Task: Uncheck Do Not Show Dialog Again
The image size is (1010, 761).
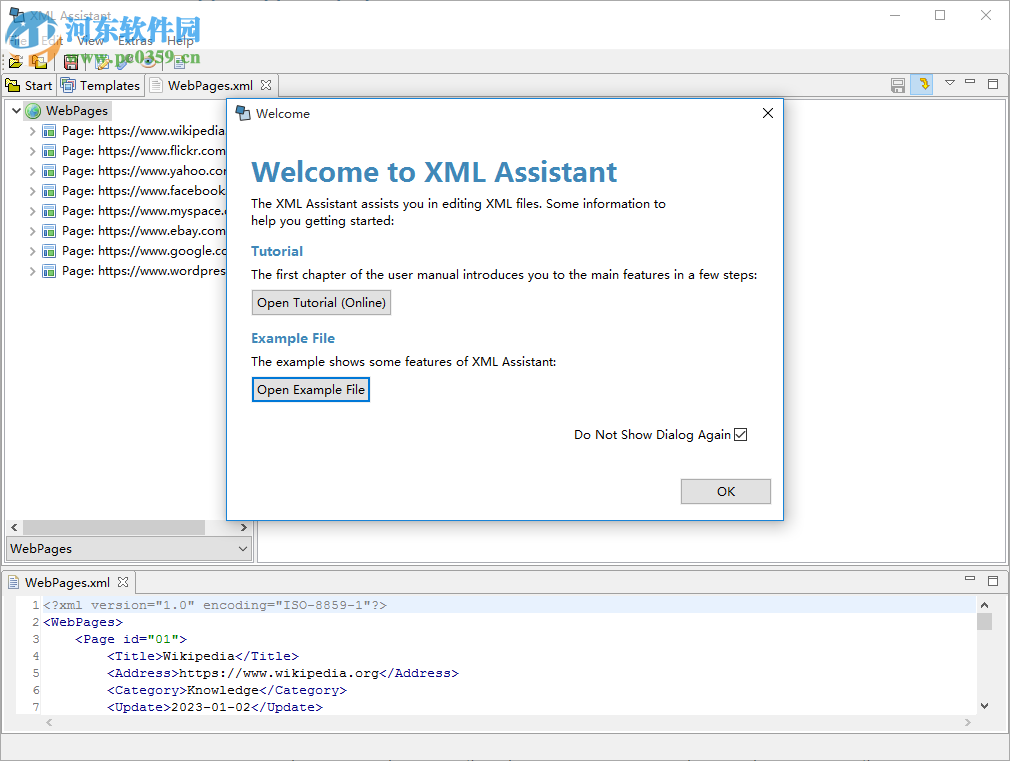Action: coord(740,434)
